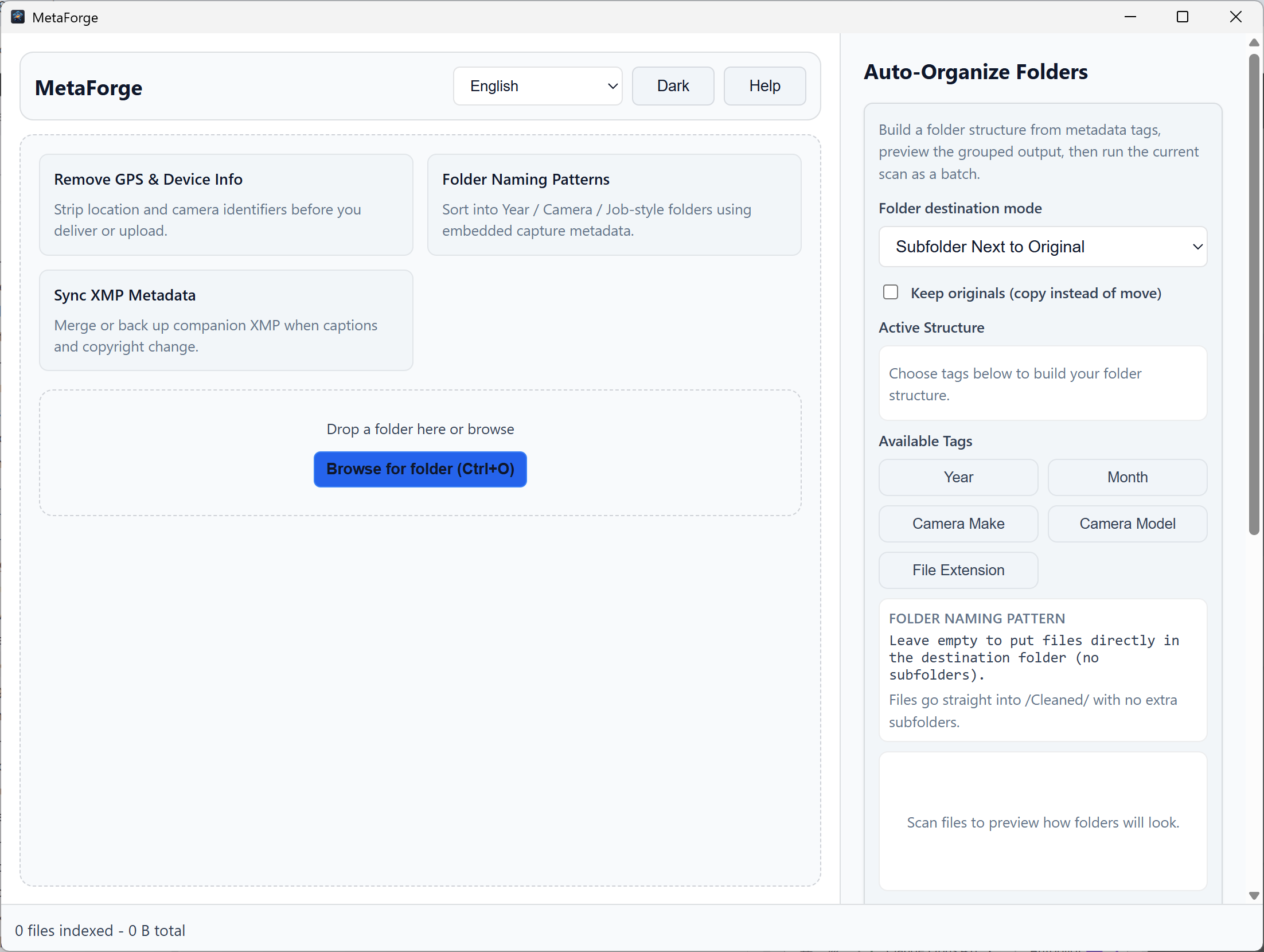Select the Folder Naming Patterns card
The image size is (1264, 952).
coord(614,205)
